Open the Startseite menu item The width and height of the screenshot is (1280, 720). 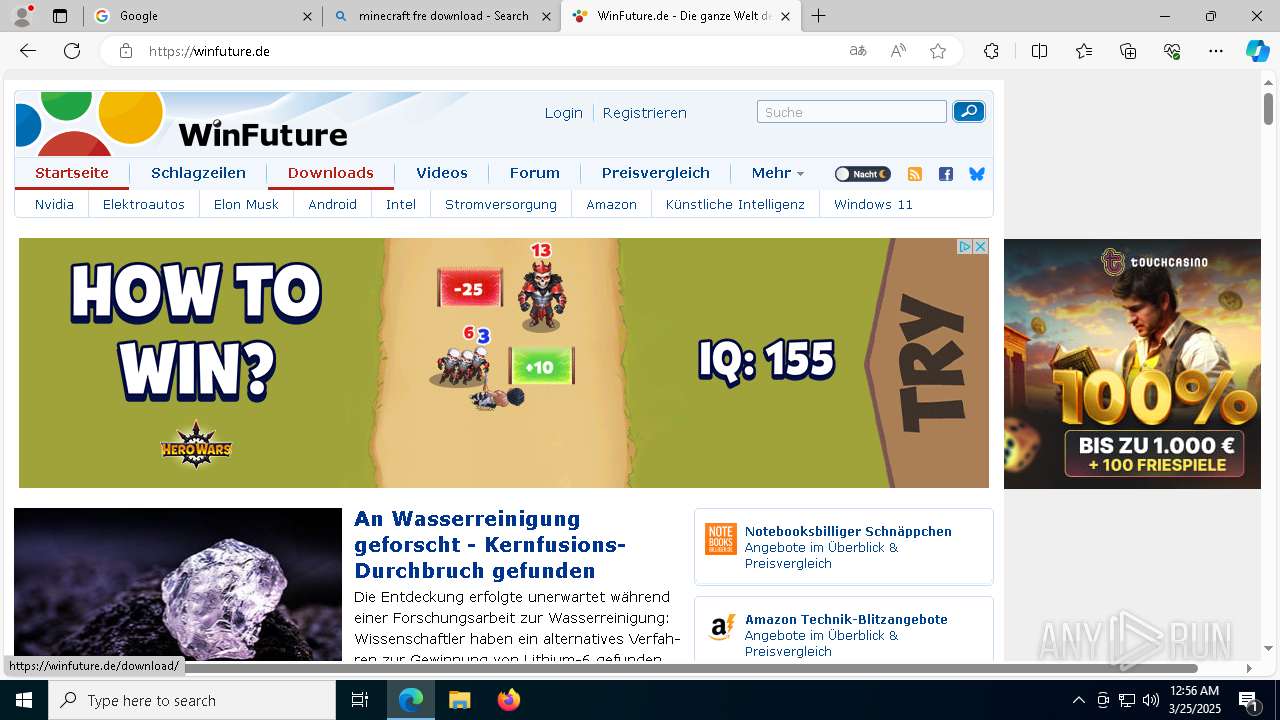(72, 173)
